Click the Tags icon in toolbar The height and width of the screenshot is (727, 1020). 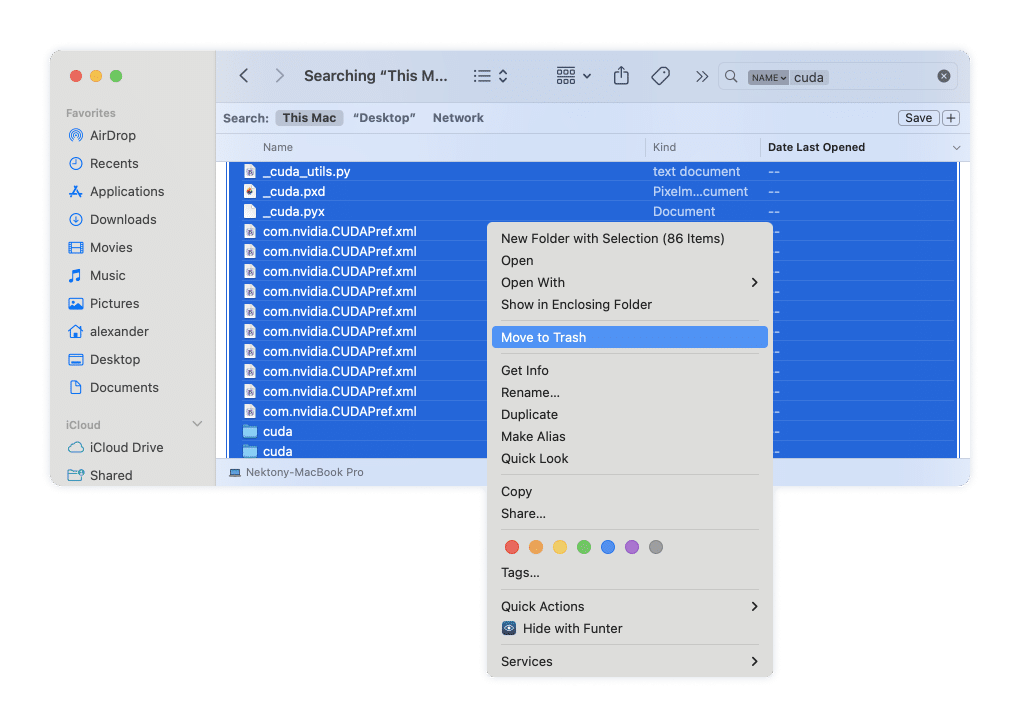(x=660, y=76)
